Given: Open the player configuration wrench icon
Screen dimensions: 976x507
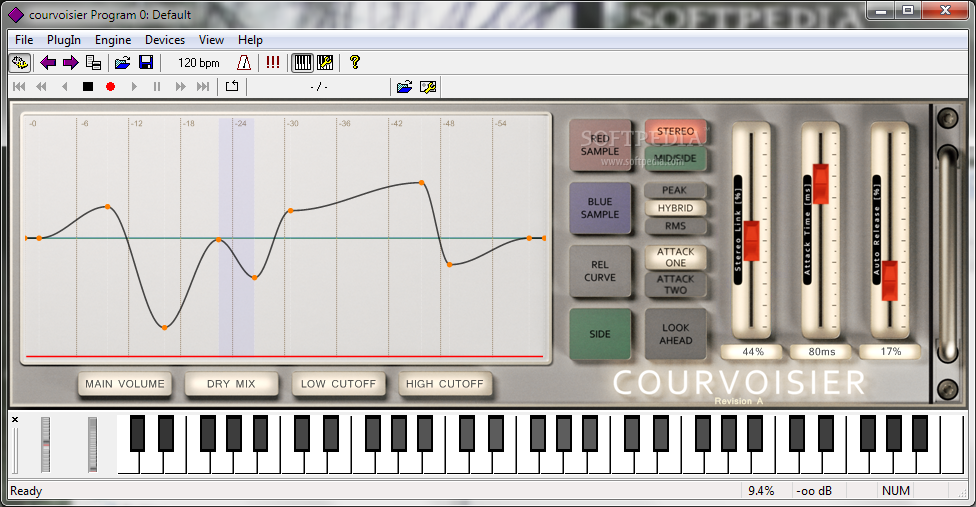Looking at the screenshot, I should (428, 86).
